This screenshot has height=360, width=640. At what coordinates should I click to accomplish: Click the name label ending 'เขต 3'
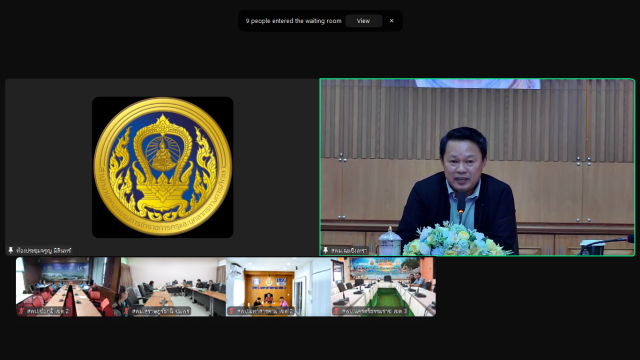coord(374,311)
